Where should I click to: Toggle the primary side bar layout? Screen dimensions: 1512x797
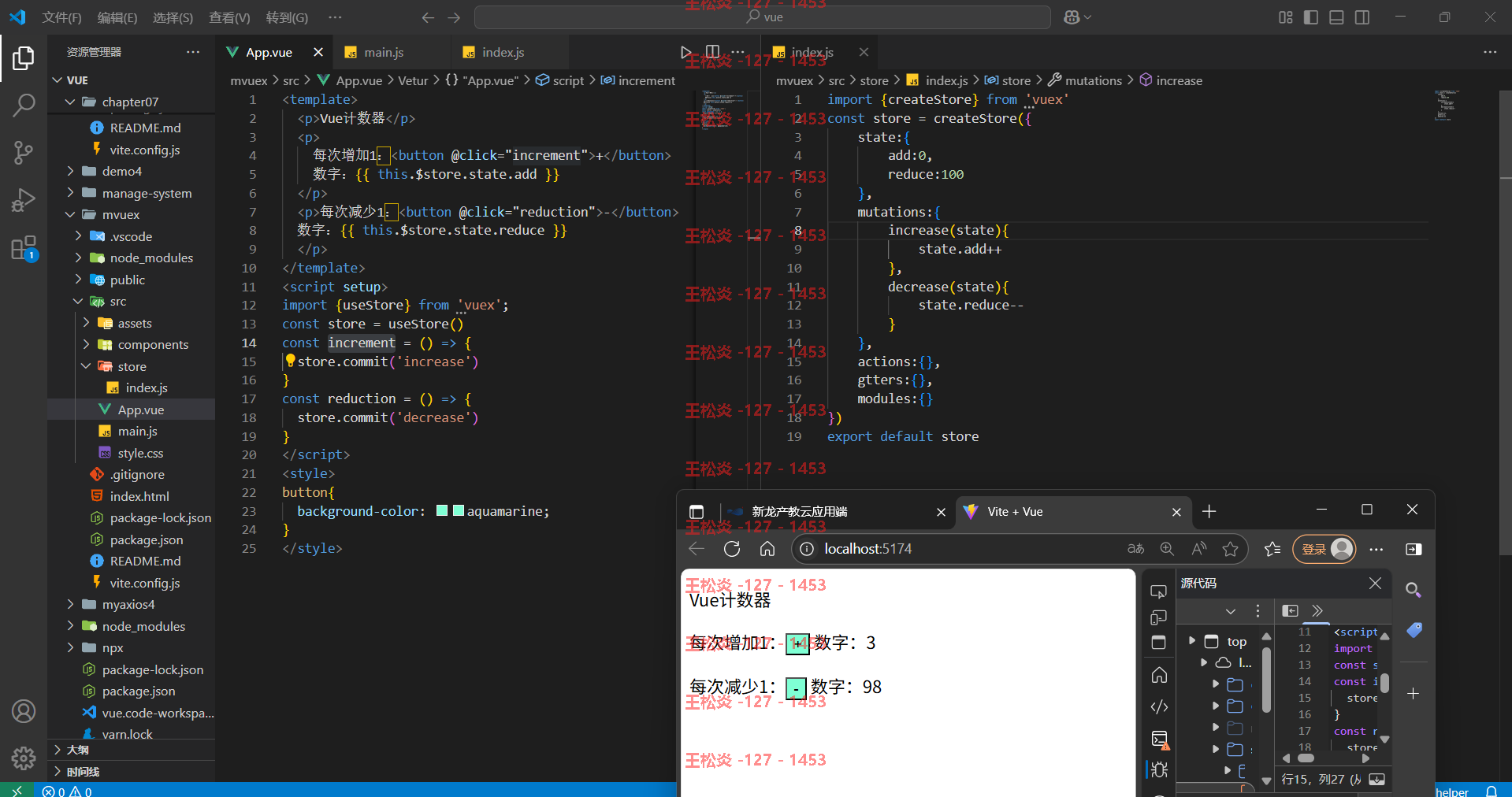point(1311,17)
